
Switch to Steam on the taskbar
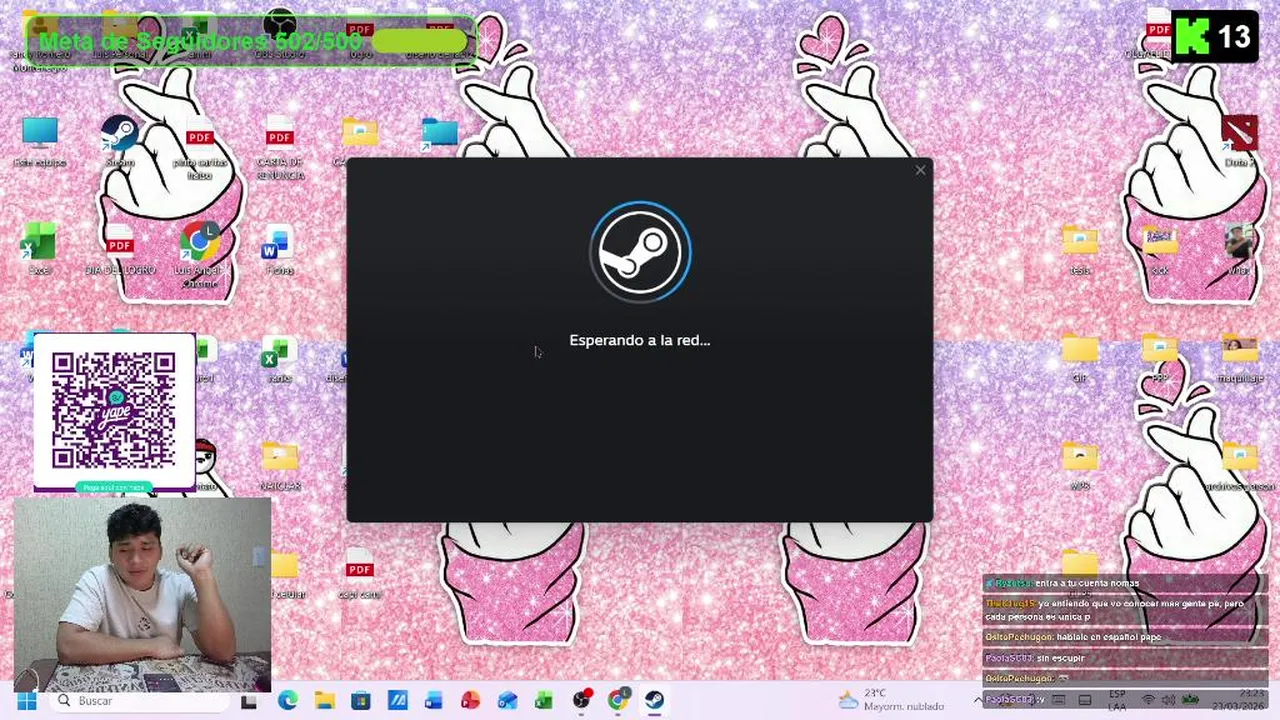(654, 701)
